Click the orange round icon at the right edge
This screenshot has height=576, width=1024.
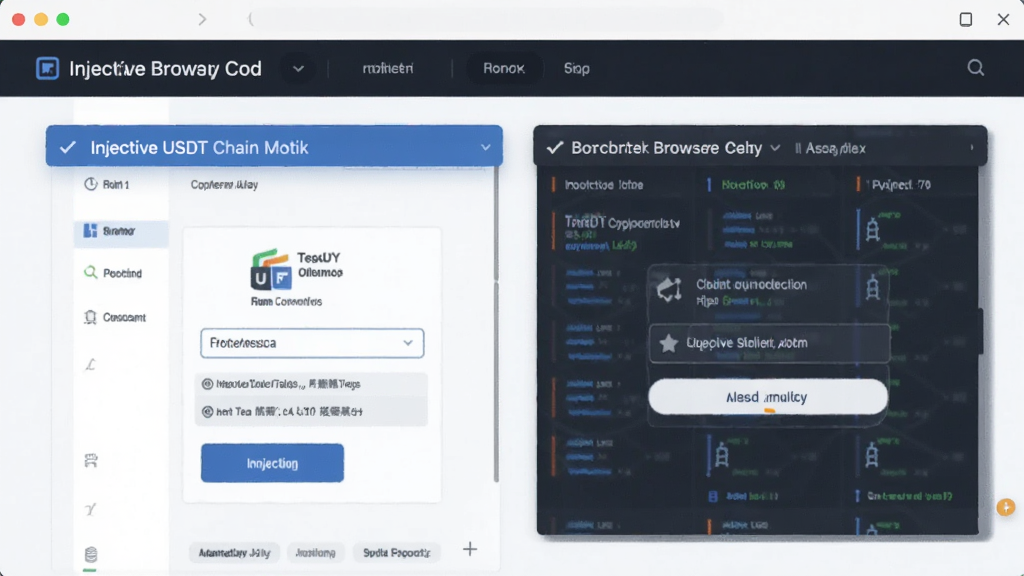[1006, 507]
